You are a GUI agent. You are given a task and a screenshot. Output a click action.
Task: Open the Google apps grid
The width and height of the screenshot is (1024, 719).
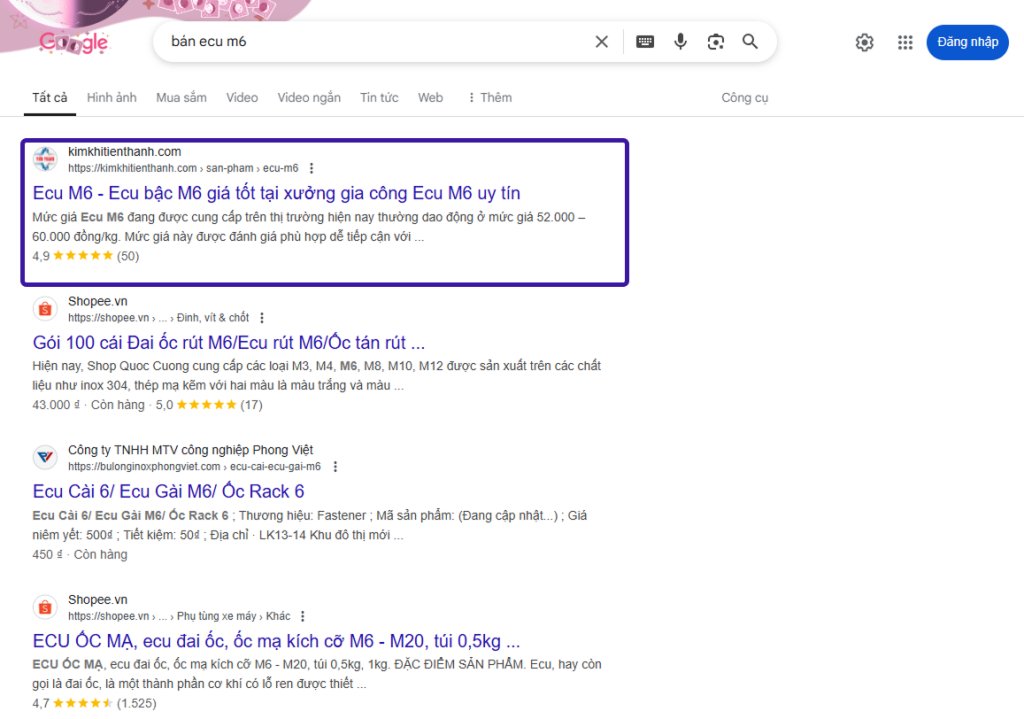pyautogui.click(x=905, y=42)
